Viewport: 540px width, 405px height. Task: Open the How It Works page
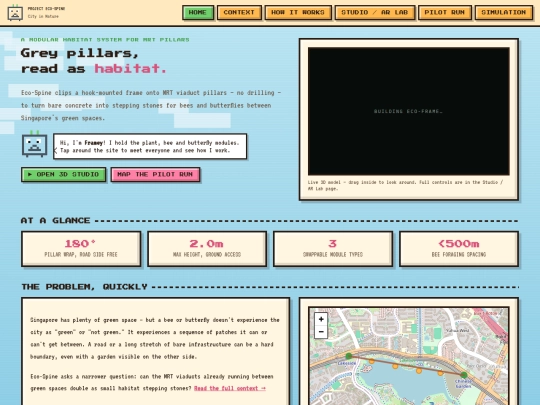coord(298,13)
